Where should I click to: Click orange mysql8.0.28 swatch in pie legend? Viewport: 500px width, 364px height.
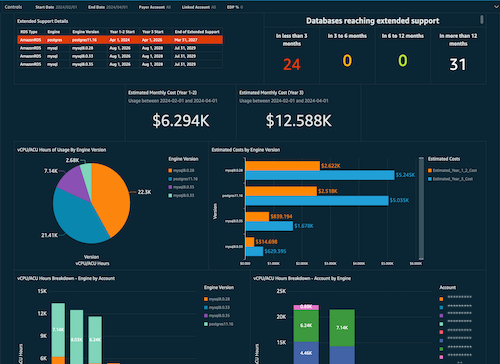pyautogui.click(x=170, y=170)
